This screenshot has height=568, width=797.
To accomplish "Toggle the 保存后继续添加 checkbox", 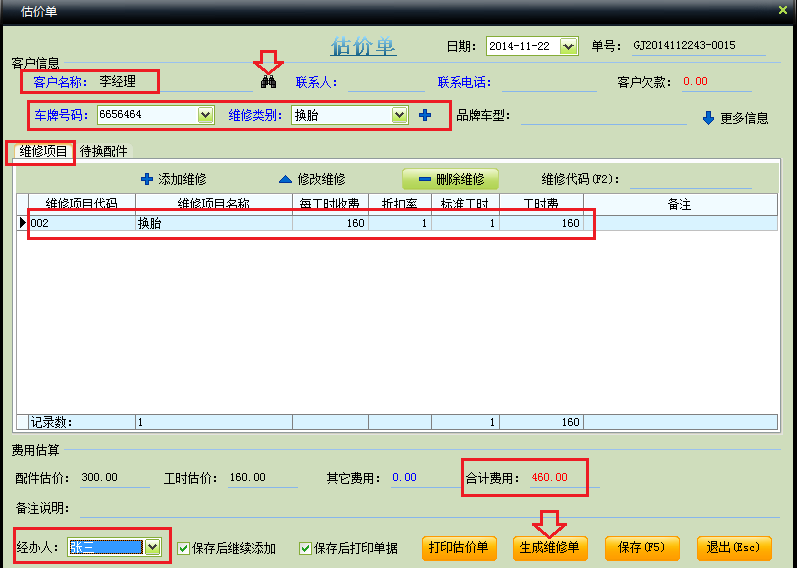I will point(183,548).
